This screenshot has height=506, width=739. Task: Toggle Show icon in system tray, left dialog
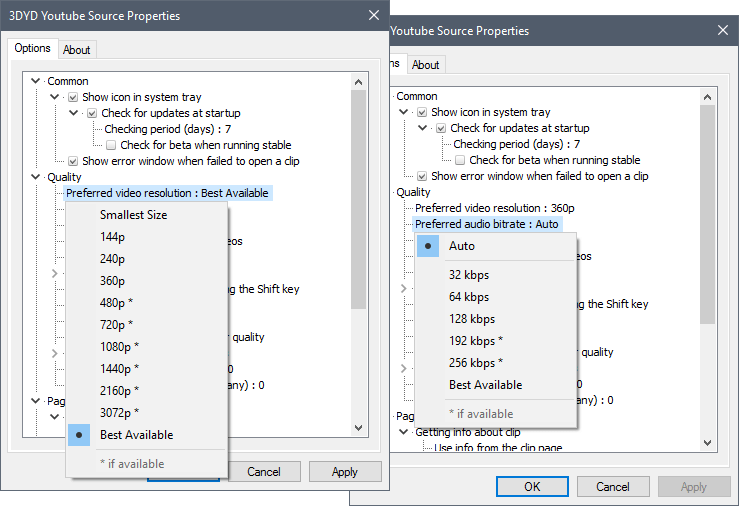pyautogui.click(x=73, y=98)
